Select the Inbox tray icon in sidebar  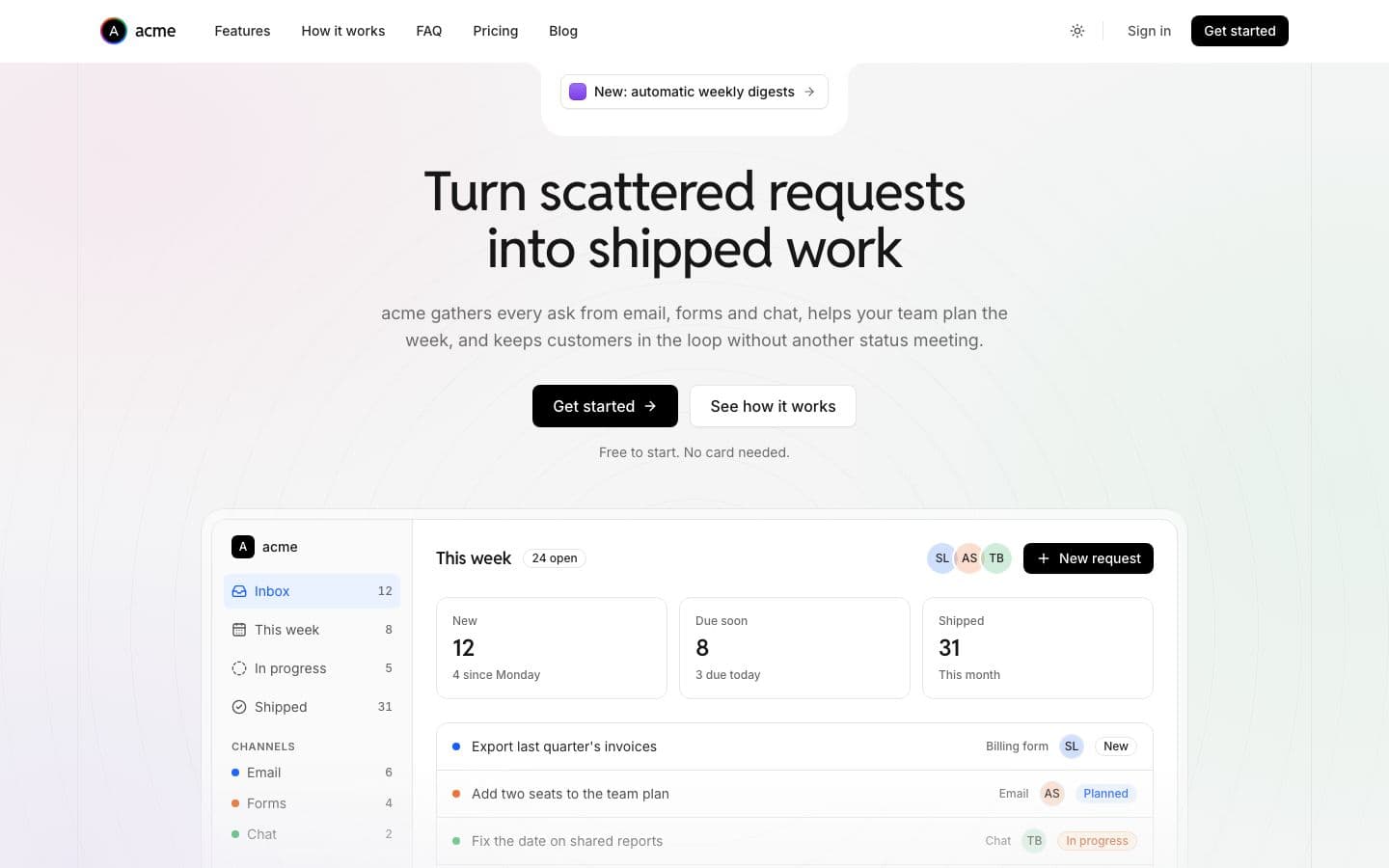tap(239, 591)
